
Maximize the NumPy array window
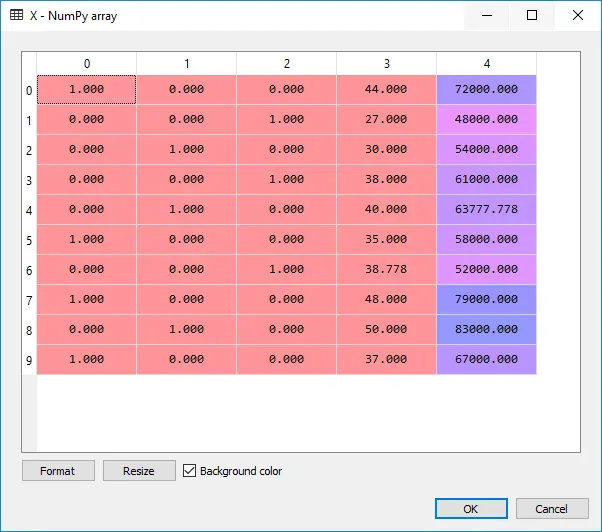[532, 15]
